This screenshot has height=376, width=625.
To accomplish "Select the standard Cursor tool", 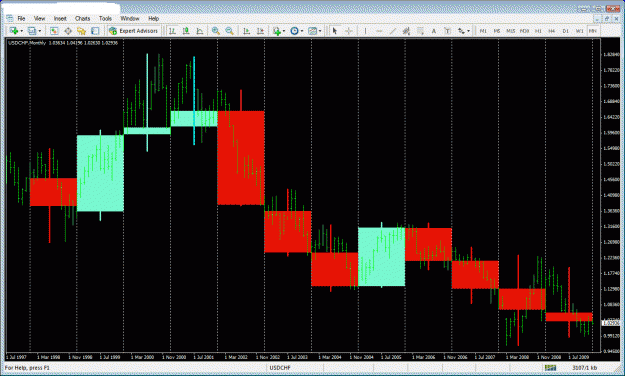I will click(x=335, y=31).
